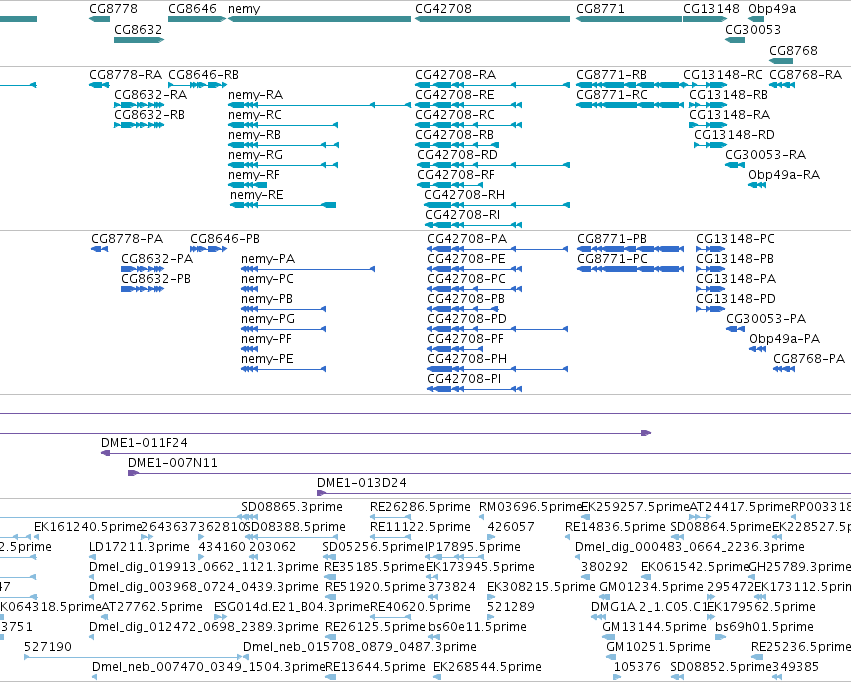
Task: Click protein CG8646-PB
Action: (x=225, y=239)
